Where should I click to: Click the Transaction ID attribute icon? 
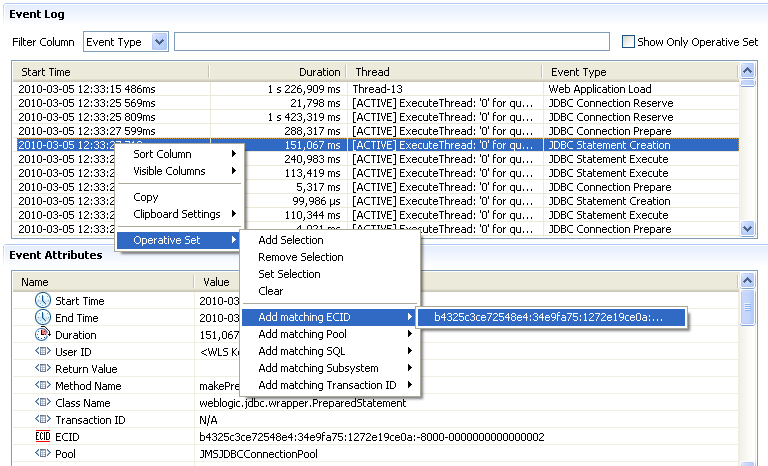(x=42, y=420)
